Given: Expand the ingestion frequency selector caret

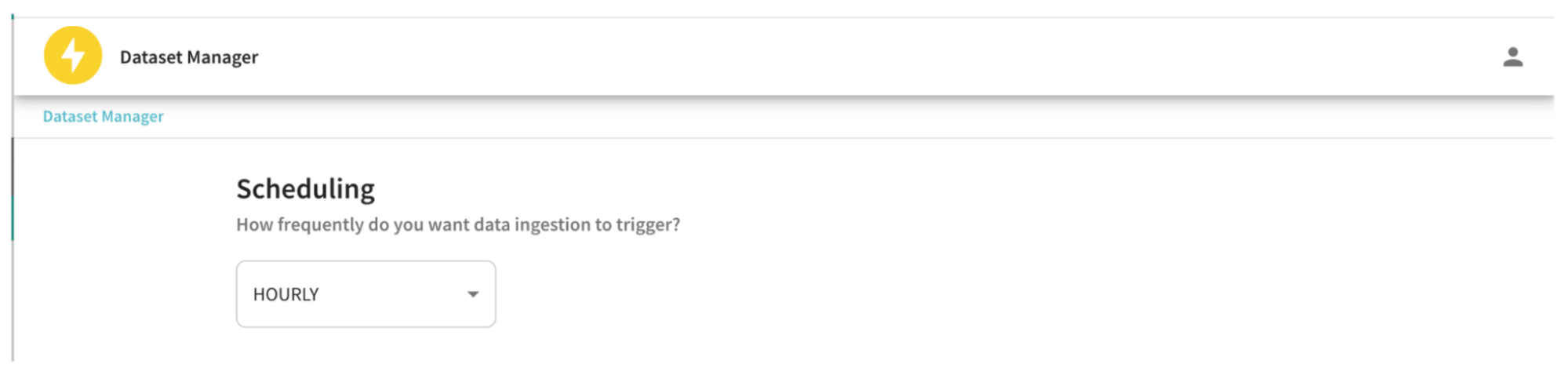Looking at the screenshot, I should [473, 294].
